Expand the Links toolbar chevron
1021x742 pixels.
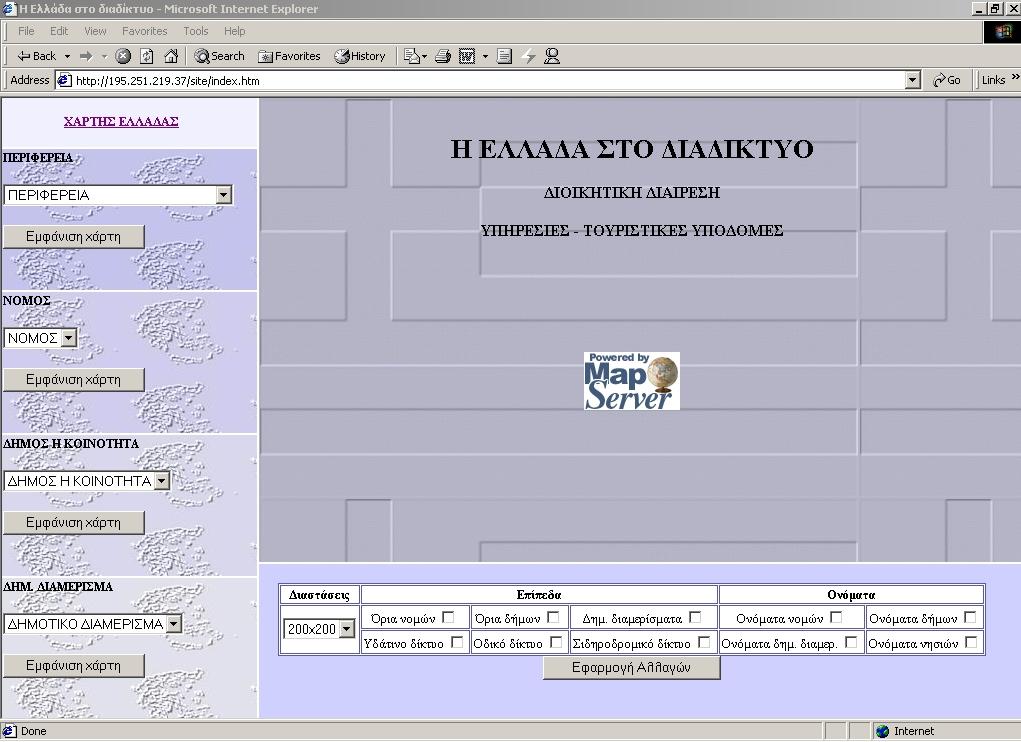[1014, 77]
